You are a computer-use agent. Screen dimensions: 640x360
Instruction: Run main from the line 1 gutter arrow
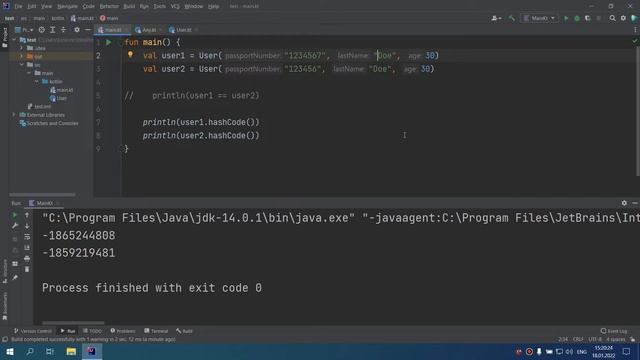tap(109, 42)
